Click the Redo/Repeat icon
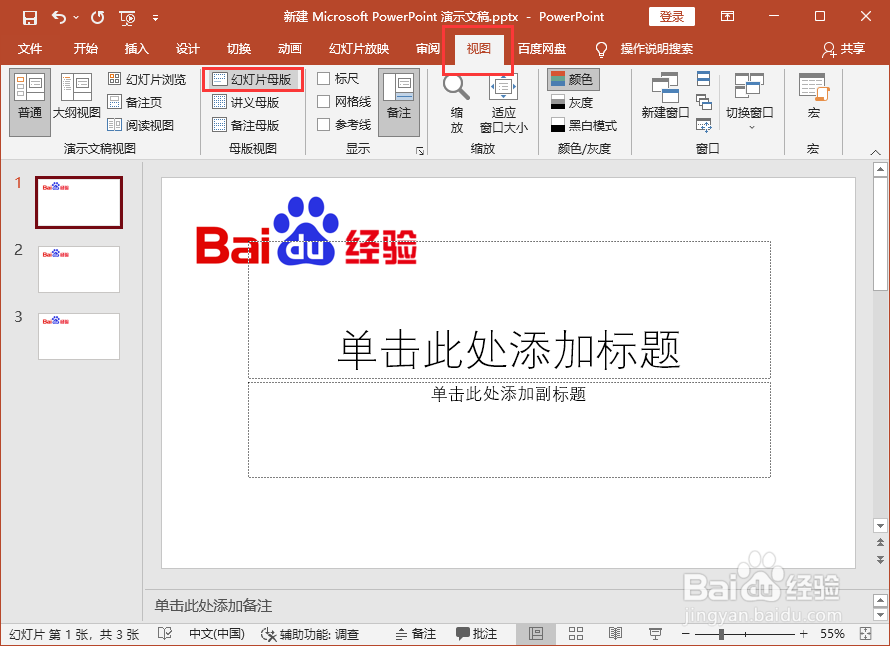This screenshot has width=890, height=646. click(x=97, y=18)
